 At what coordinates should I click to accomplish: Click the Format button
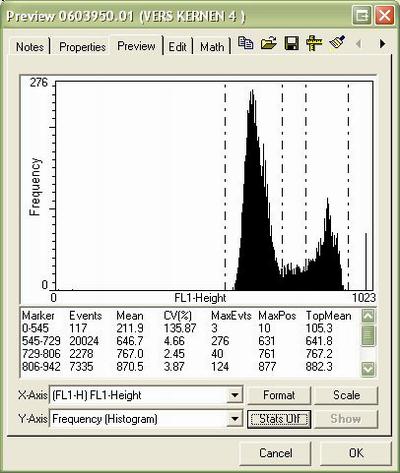279,395
